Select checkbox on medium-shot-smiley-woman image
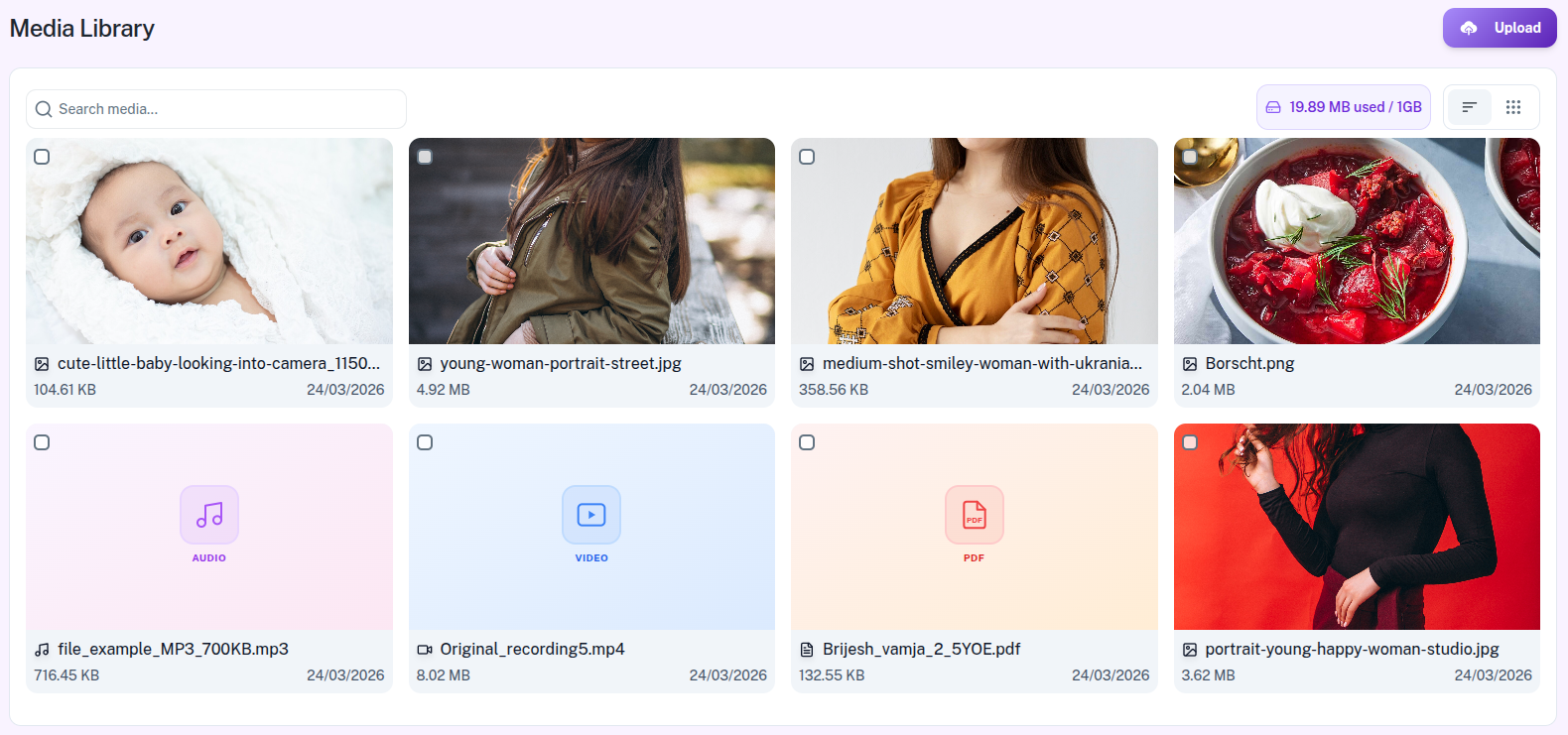1568x735 pixels. click(807, 157)
